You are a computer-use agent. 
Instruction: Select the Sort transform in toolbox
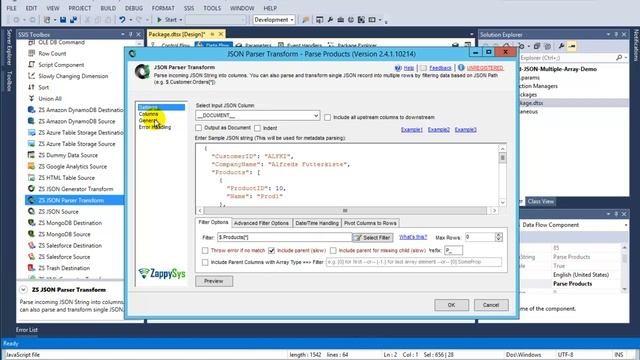pyautogui.click(x=43, y=87)
